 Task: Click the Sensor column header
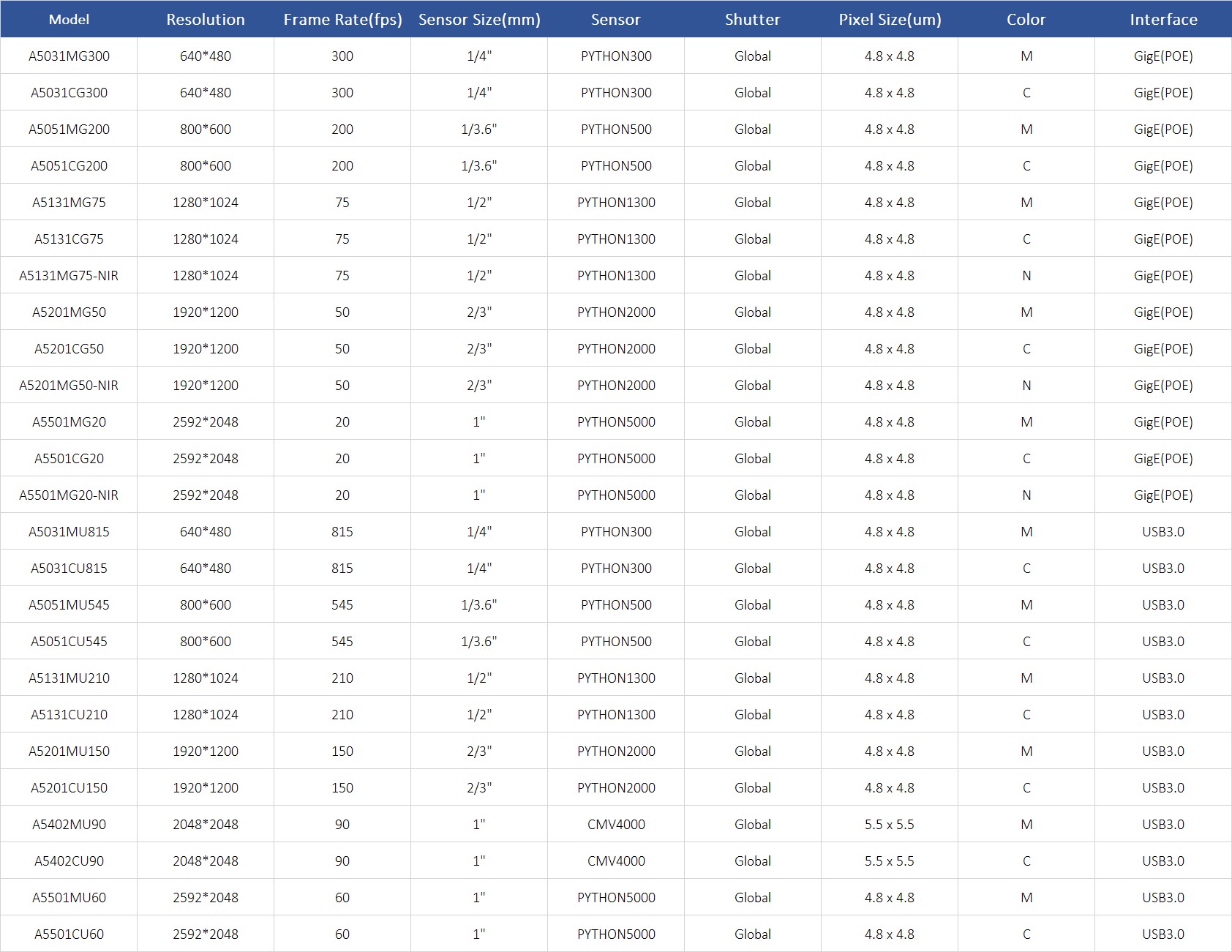[616, 20]
